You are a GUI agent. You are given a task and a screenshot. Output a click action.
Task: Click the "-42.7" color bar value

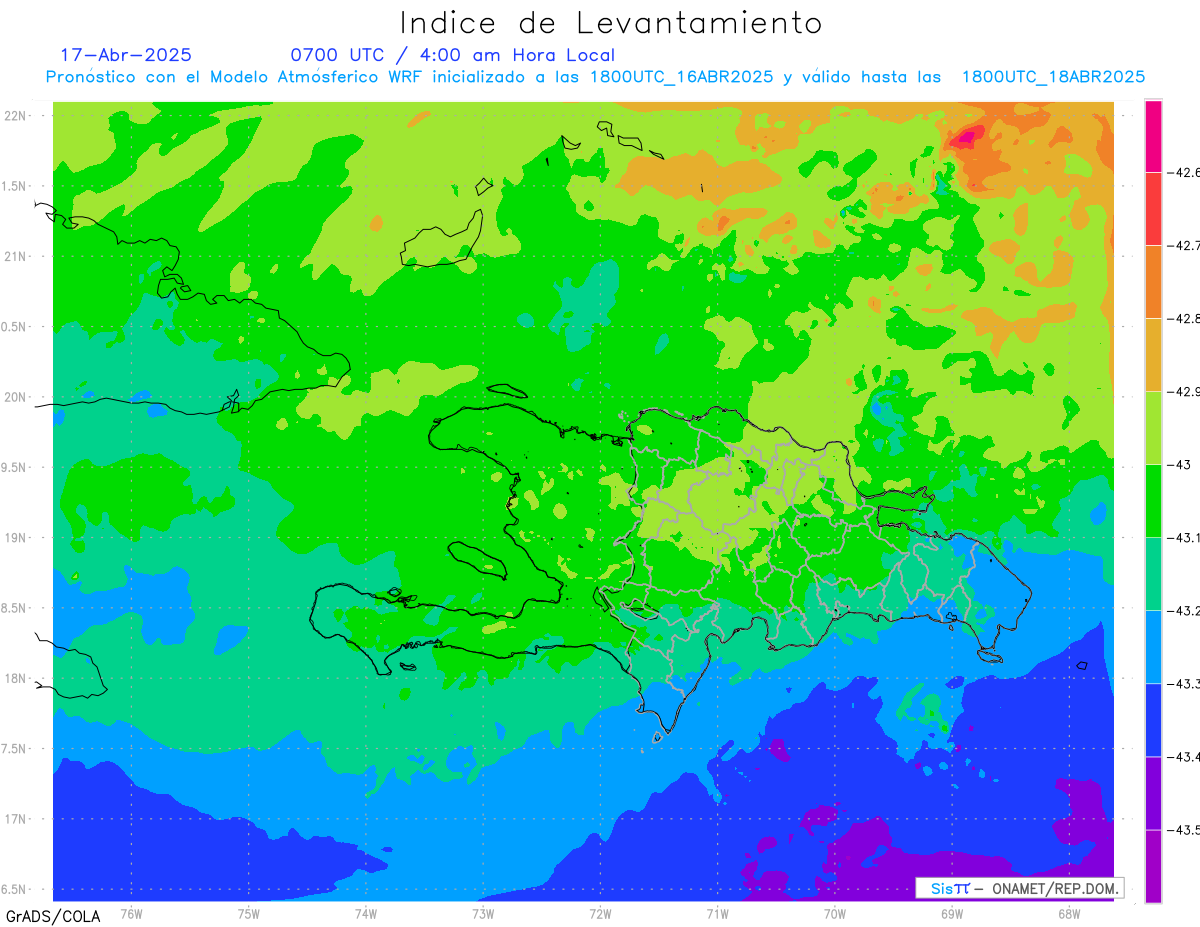click(1182, 245)
